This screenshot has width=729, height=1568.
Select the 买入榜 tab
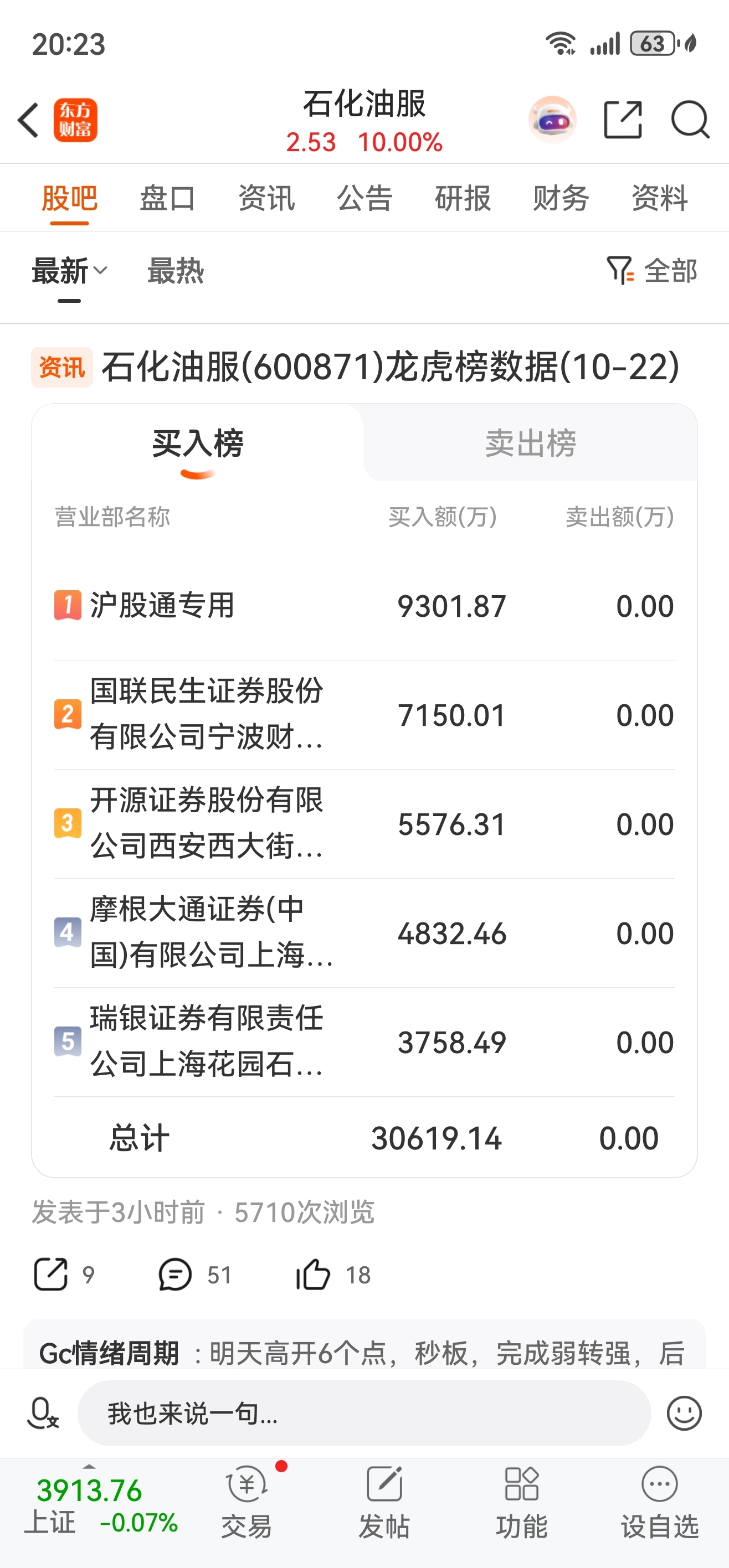click(197, 443)
